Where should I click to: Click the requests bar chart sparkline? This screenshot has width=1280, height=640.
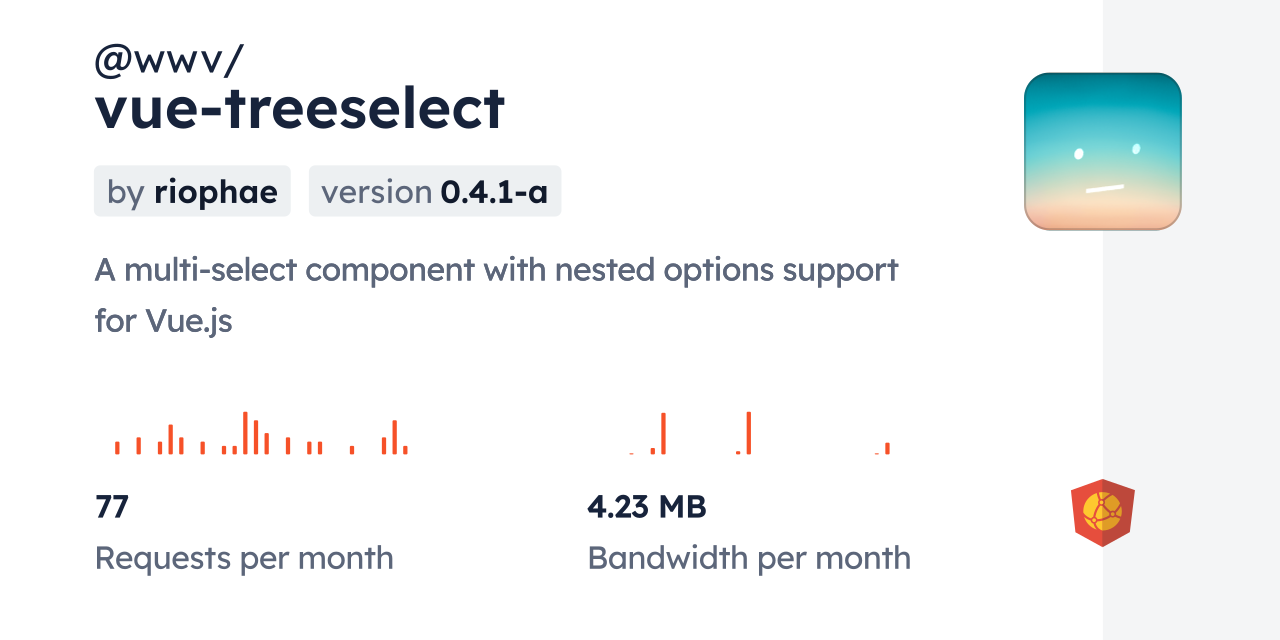click(261, 433)
